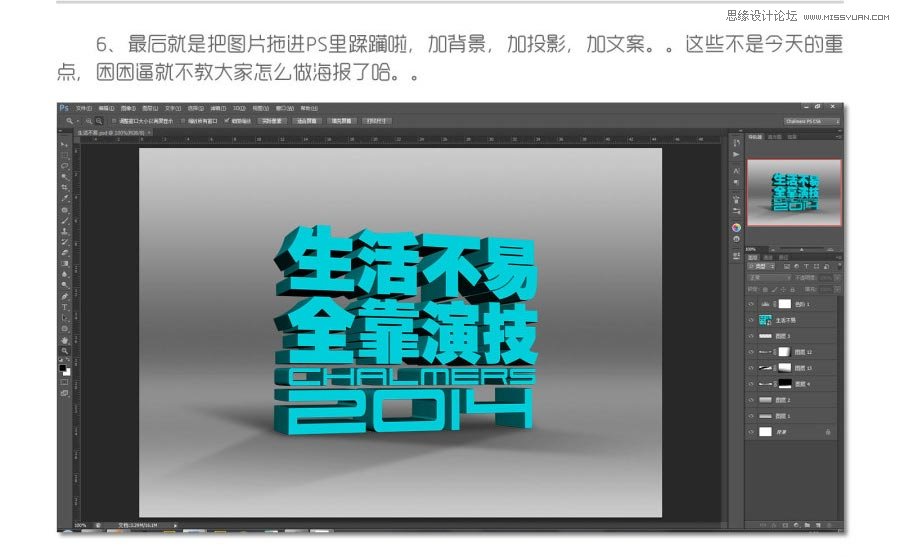Click the Zoom In magnifier in options bar

tap(89, 121)
